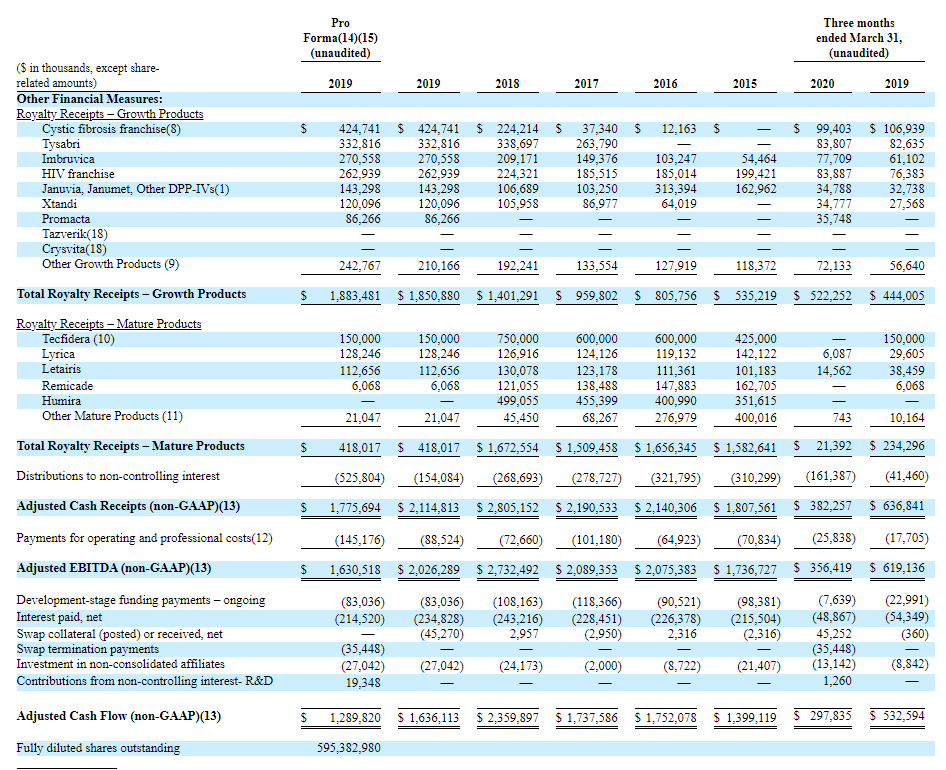
Task: Select the 'HIV franchise' row label
Action: [78, 174]
